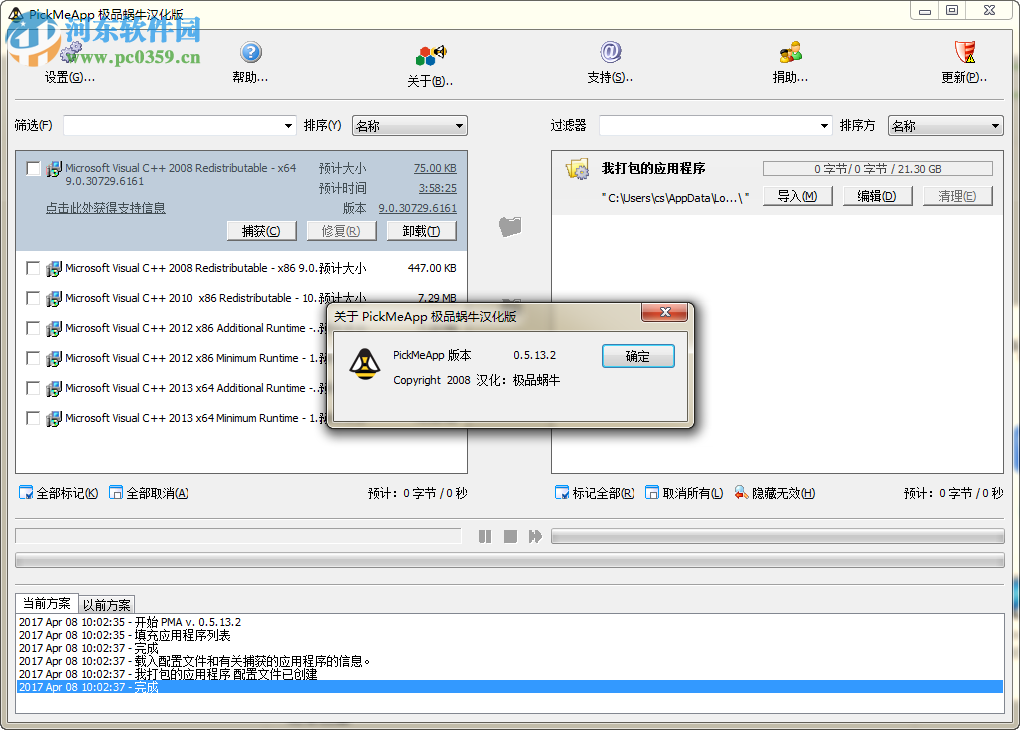
Task: Select the Visual C++ 2013 x64 Minimum Runtime checkbox
Action: (x=31, y=418)
